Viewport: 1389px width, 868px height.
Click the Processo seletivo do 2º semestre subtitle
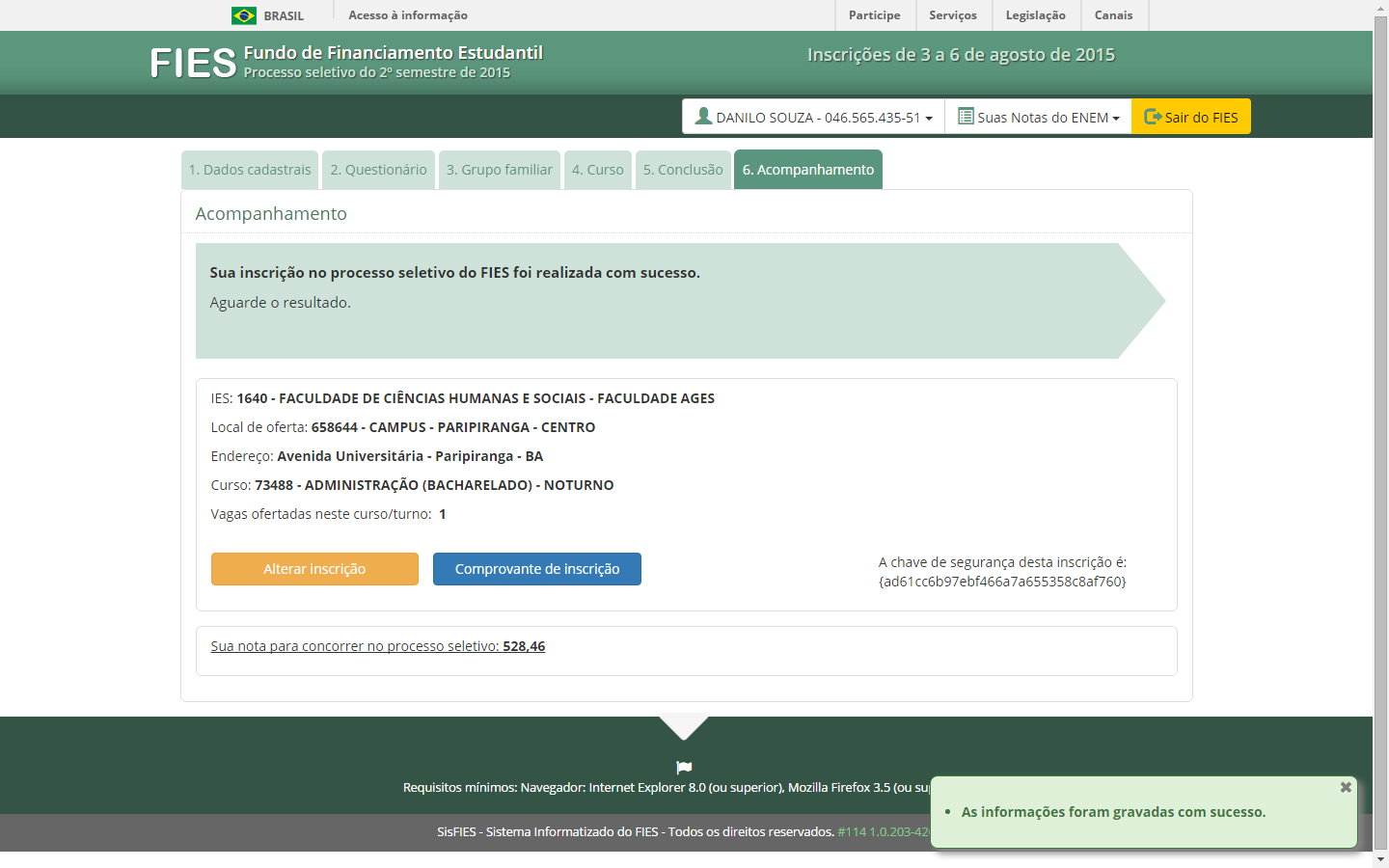click(377, 72)
